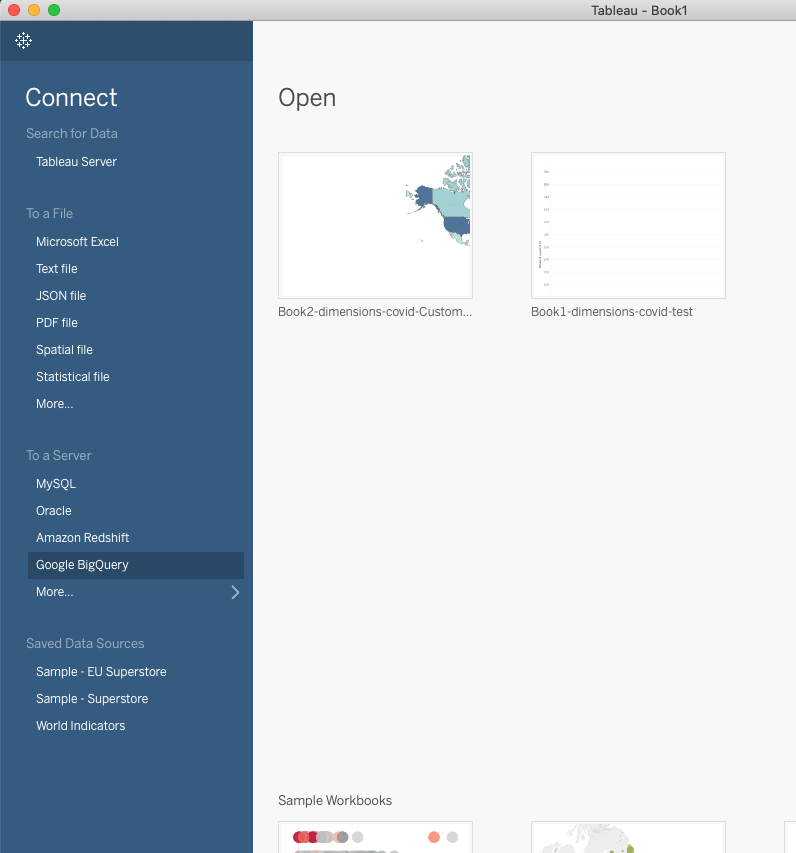Open Search for Data
Image resolution: width=796 pixels, height=853 pixels.
[72, 133]
